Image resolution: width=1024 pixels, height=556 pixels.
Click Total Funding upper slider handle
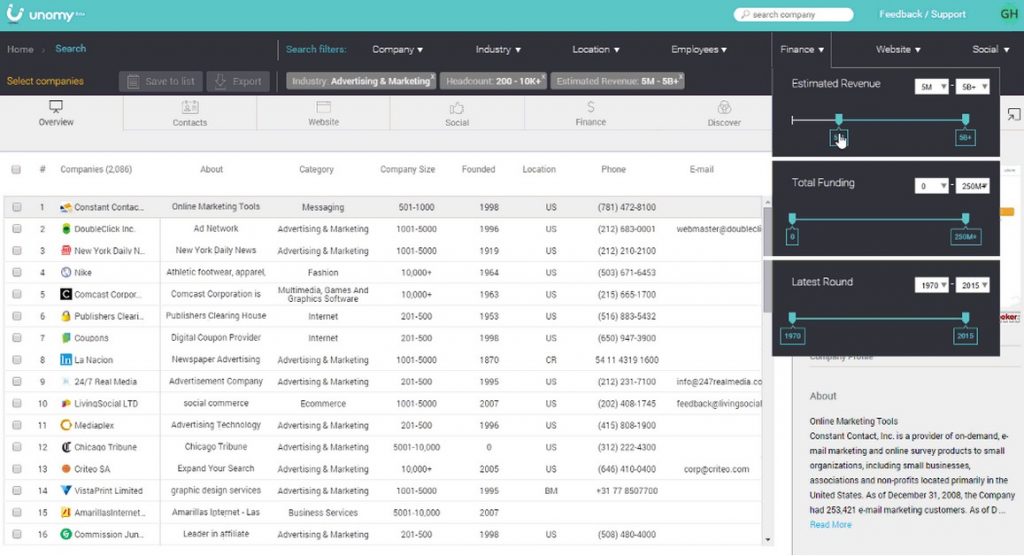[x=965, y=218]
